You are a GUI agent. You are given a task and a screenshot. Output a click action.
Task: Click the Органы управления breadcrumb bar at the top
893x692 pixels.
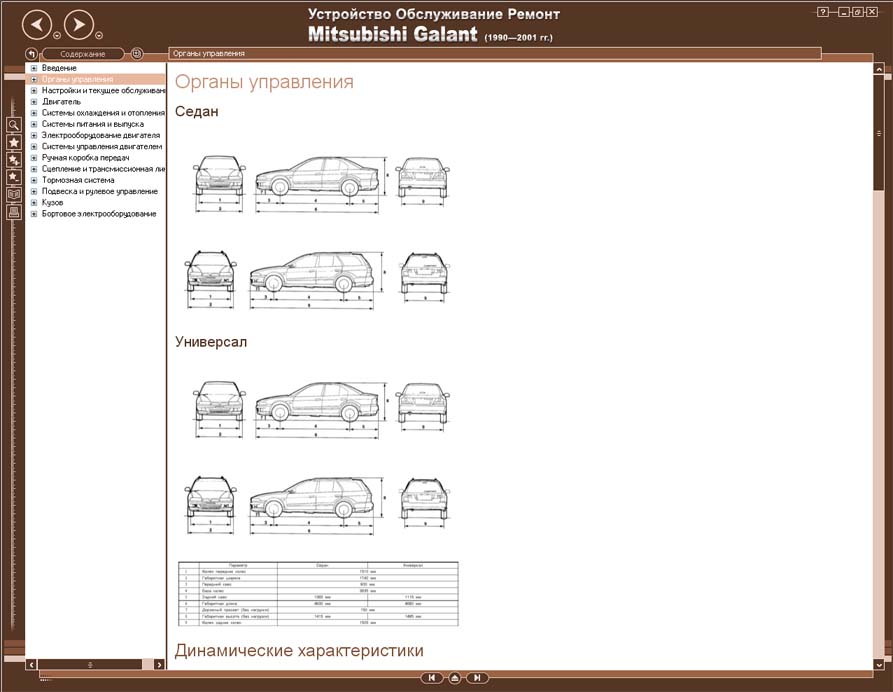[x=494, y=54]
